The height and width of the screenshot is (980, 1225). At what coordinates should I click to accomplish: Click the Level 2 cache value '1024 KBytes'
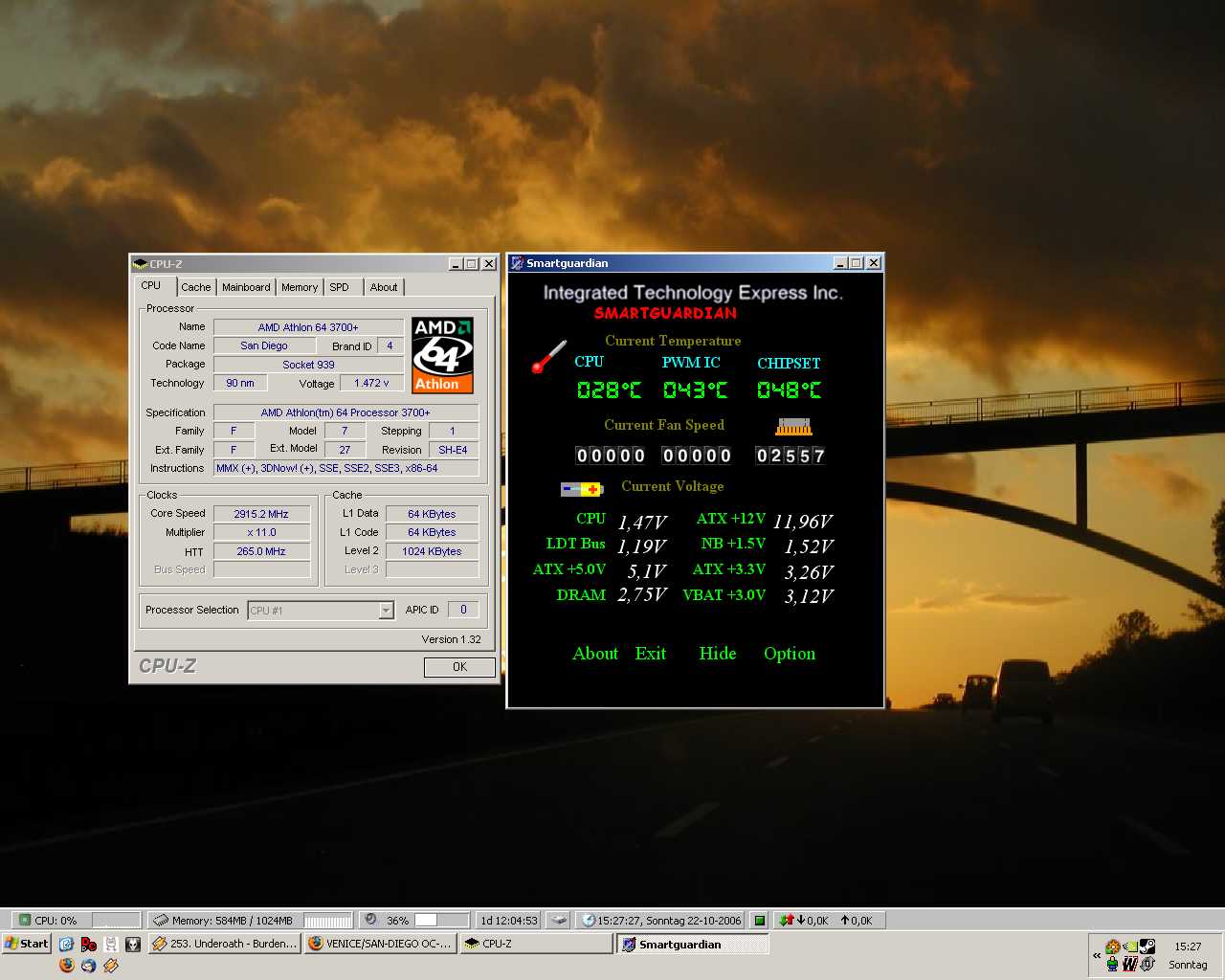point(432,551)
